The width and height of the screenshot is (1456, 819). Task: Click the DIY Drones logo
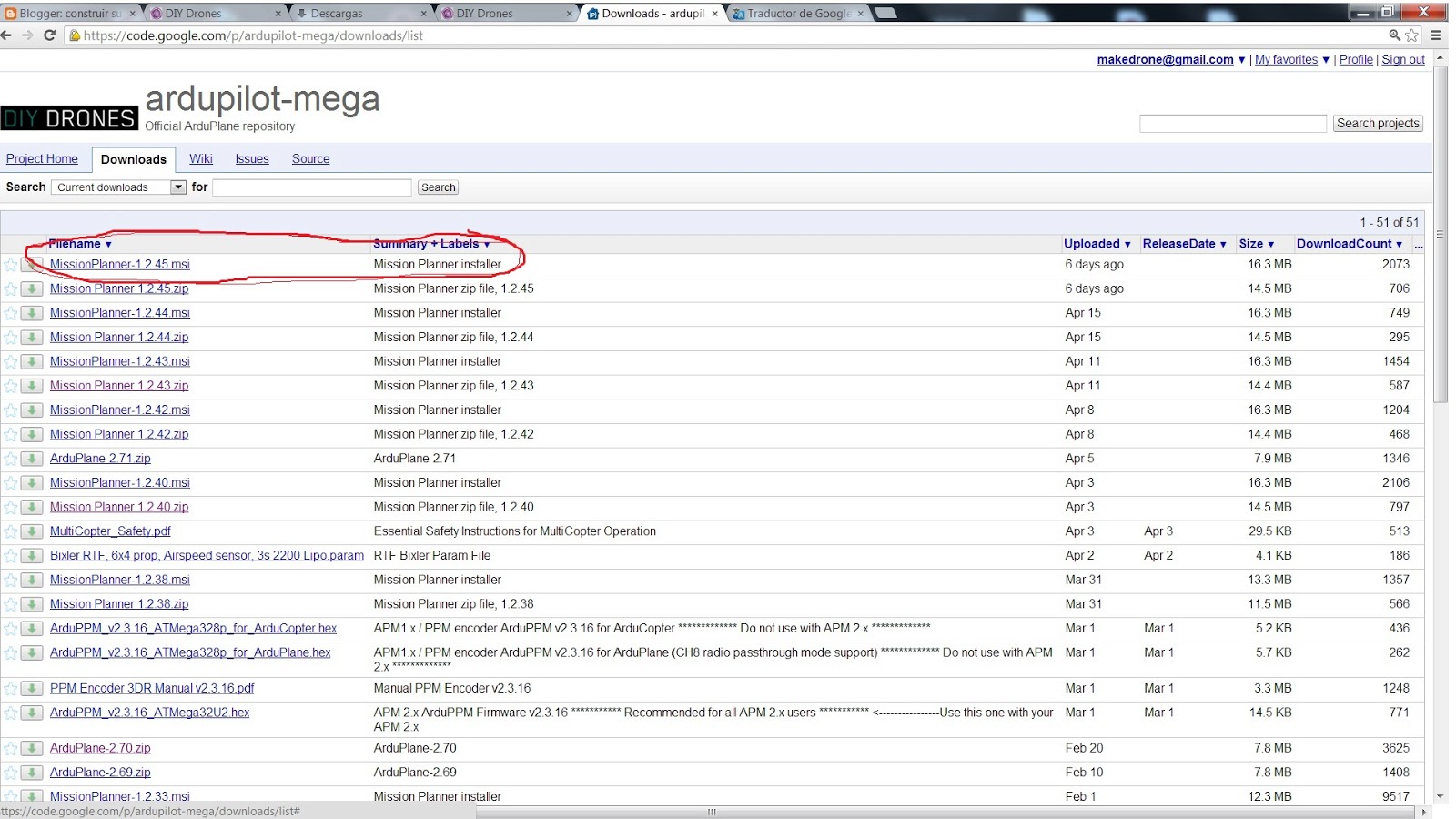(x=69, y=118)
